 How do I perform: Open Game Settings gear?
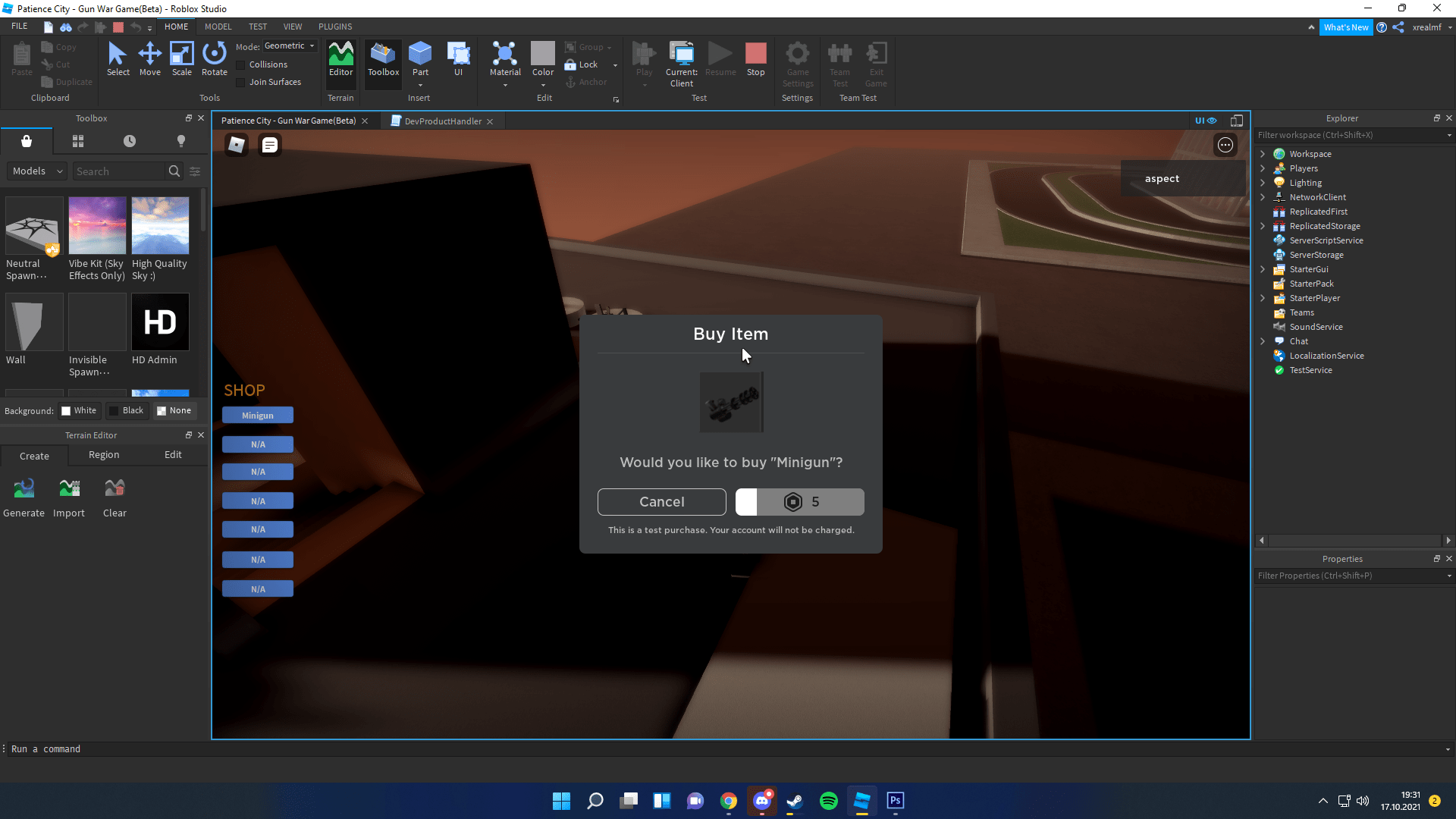click(797, 64)
